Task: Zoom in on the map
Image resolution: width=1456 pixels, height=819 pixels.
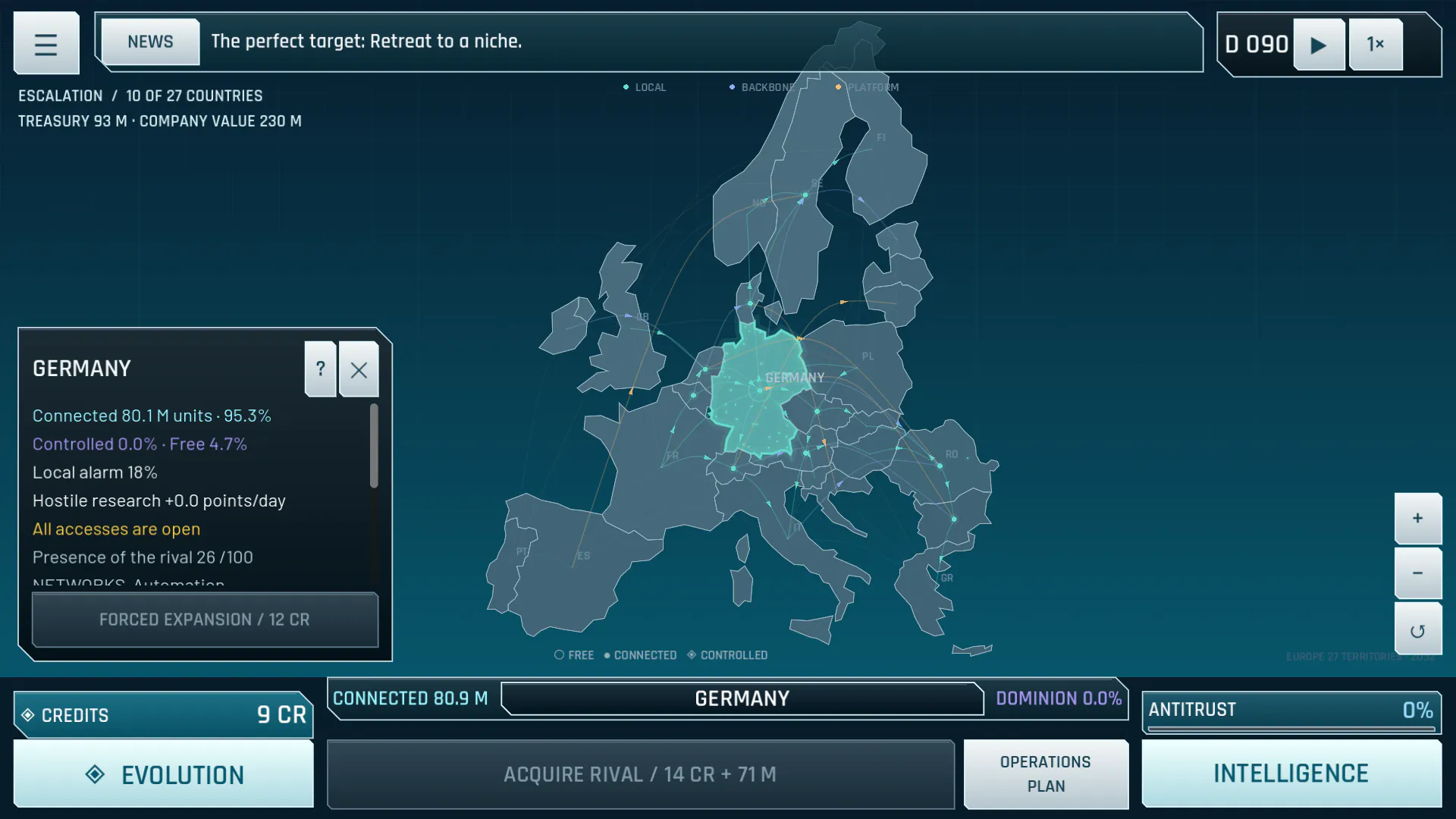Action: point(1417,518)
